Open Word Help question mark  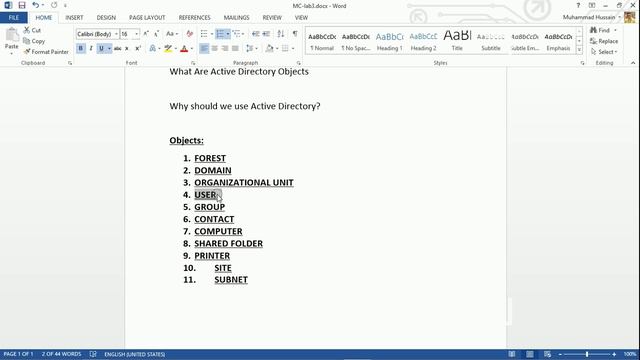tap(578, 5)
